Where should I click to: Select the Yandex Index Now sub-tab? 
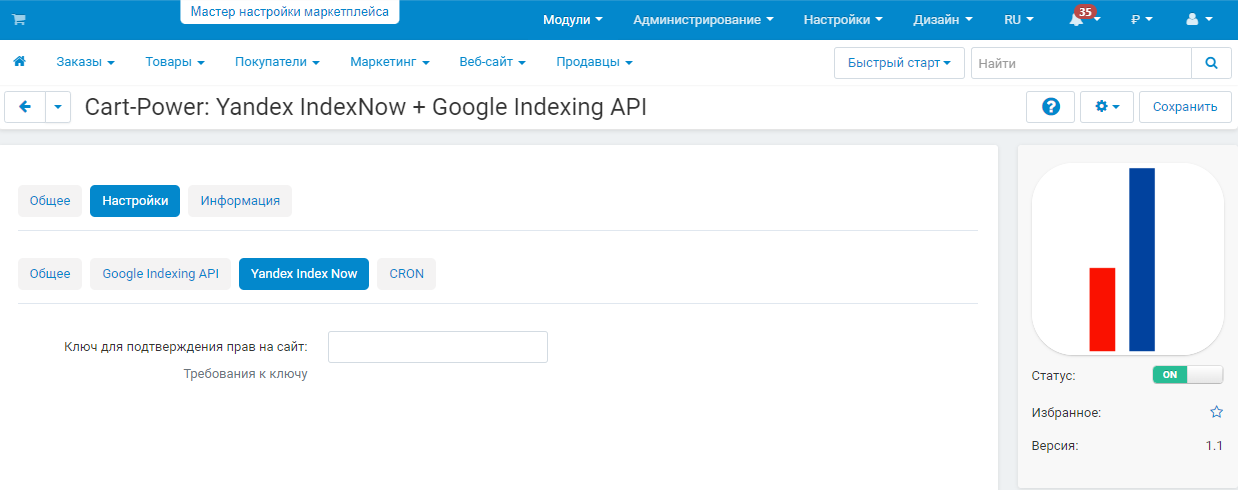(304, 274)
